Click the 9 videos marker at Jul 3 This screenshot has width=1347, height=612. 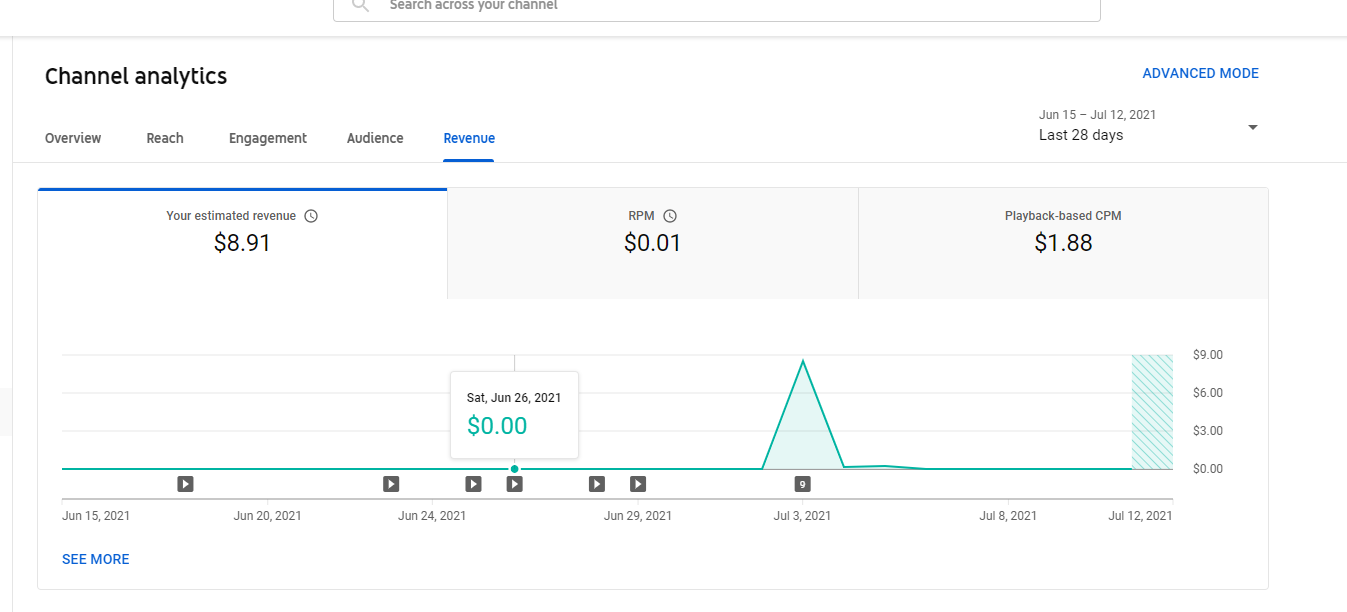[x=802, y=484]
